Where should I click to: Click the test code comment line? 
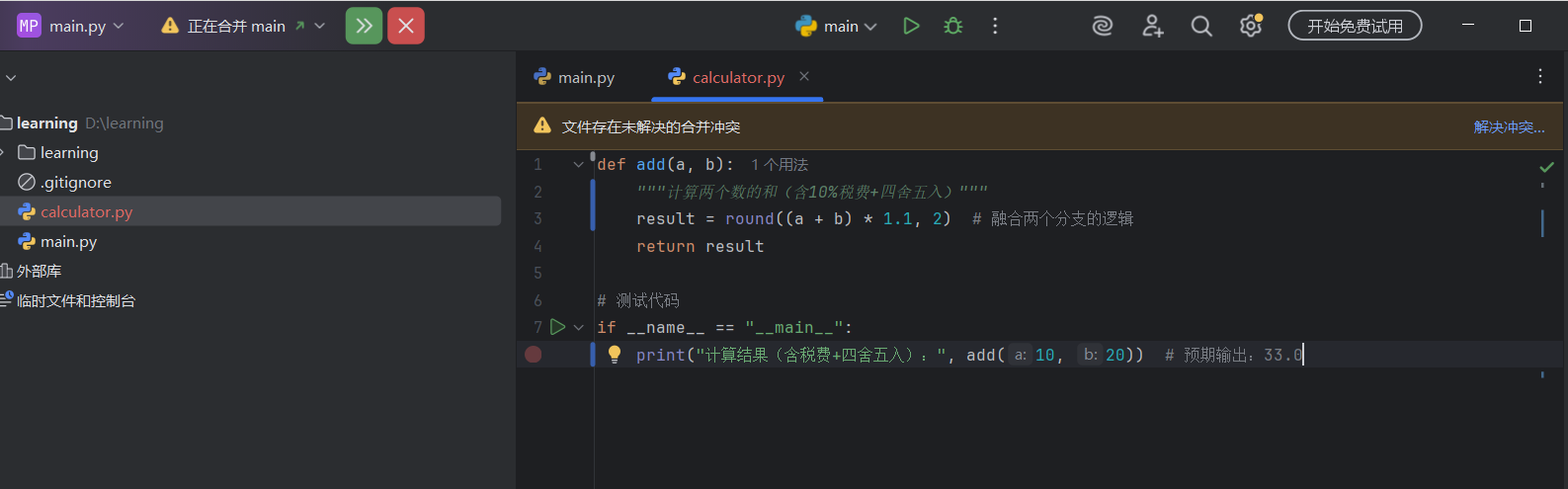click(x=638, y=300)
